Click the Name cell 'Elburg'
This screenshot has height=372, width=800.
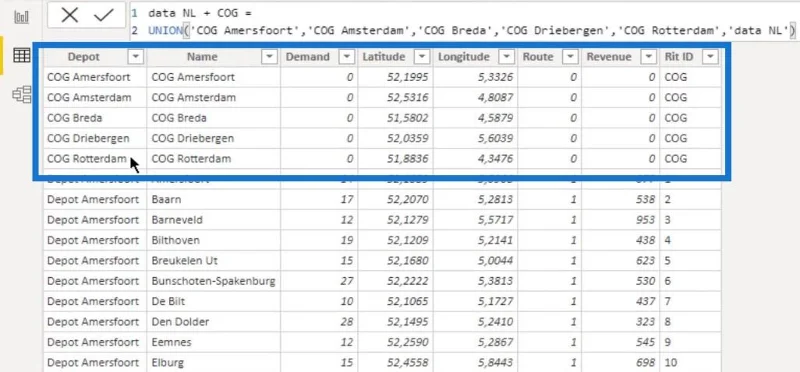(x=213, y=363)
